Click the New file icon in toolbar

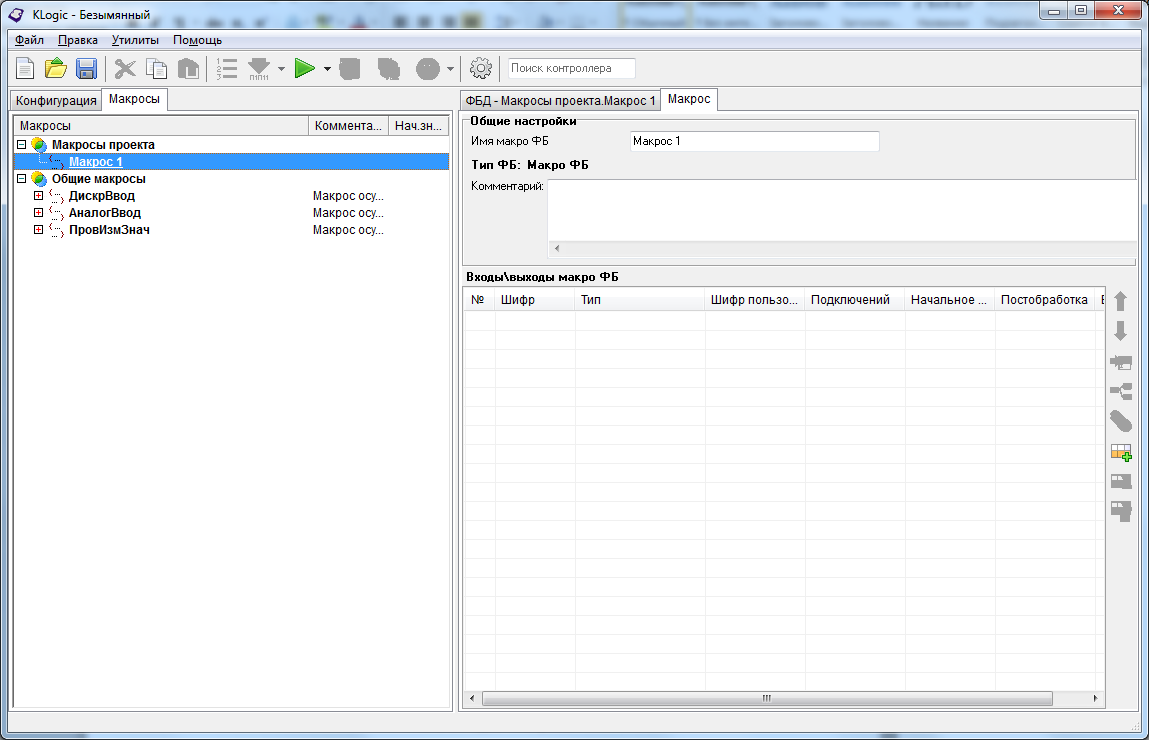click(x=25, y=69)
